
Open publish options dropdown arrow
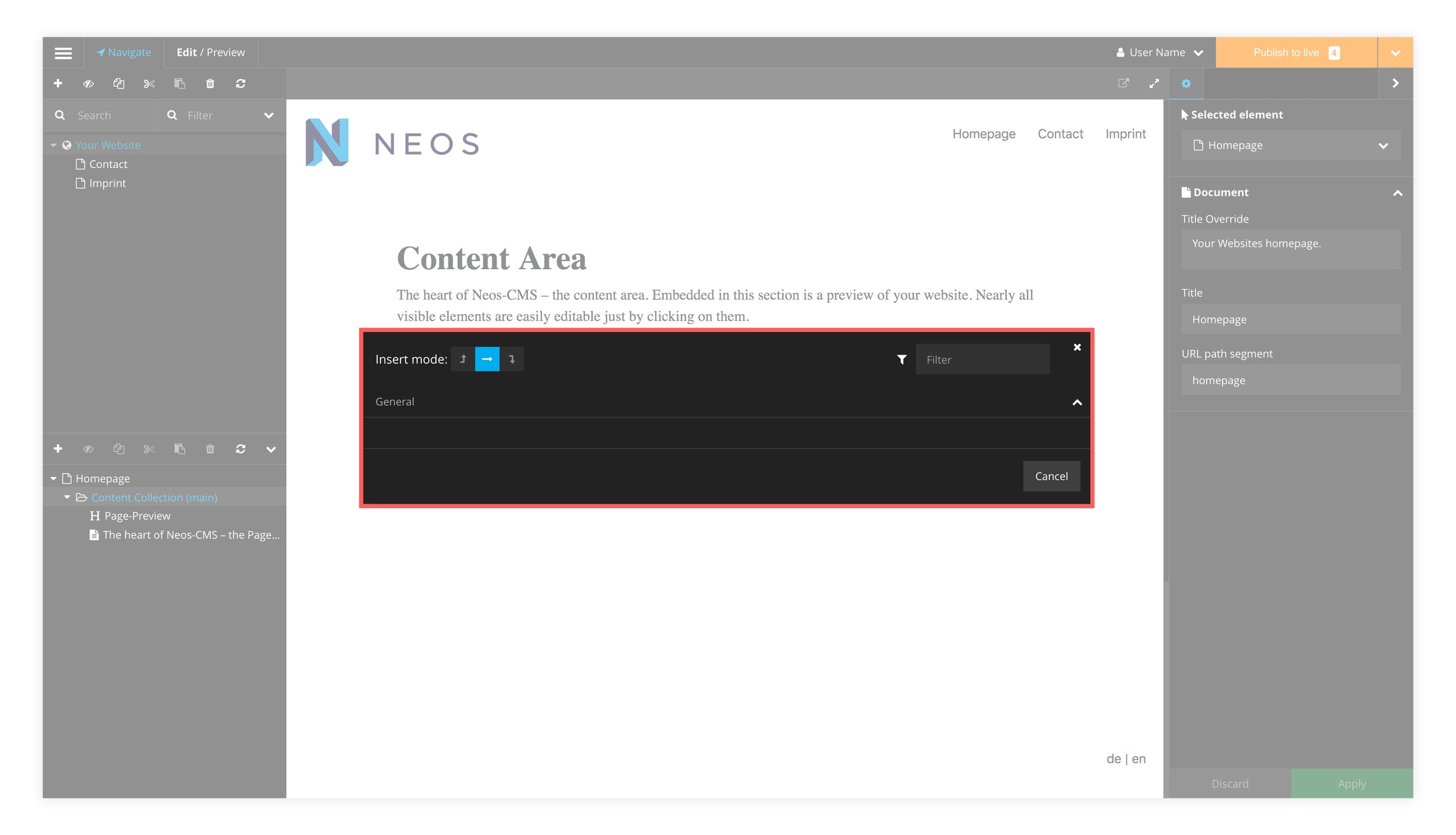coord(1395,52)
